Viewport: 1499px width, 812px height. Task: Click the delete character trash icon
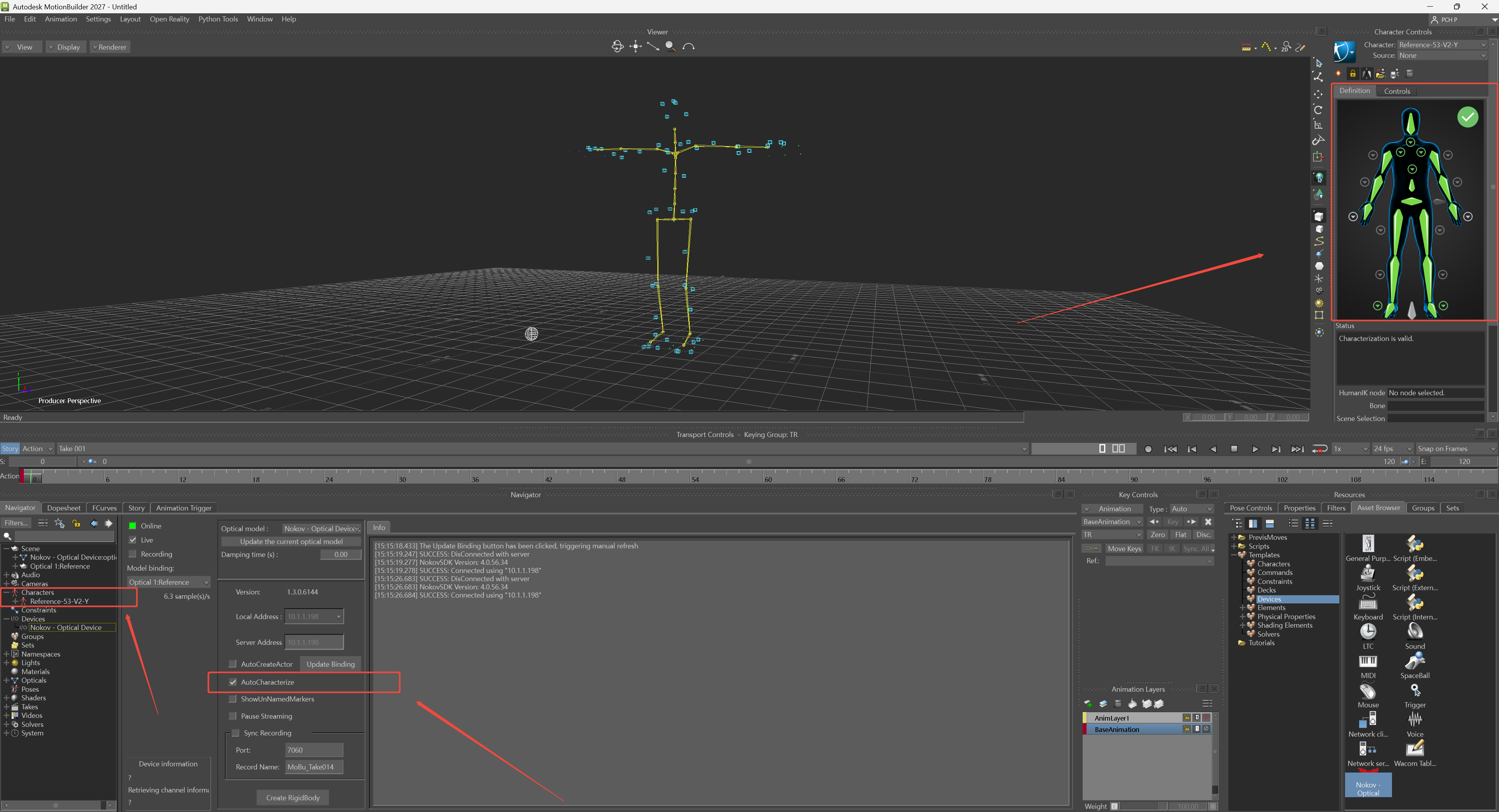click(x=1409, y=73)
